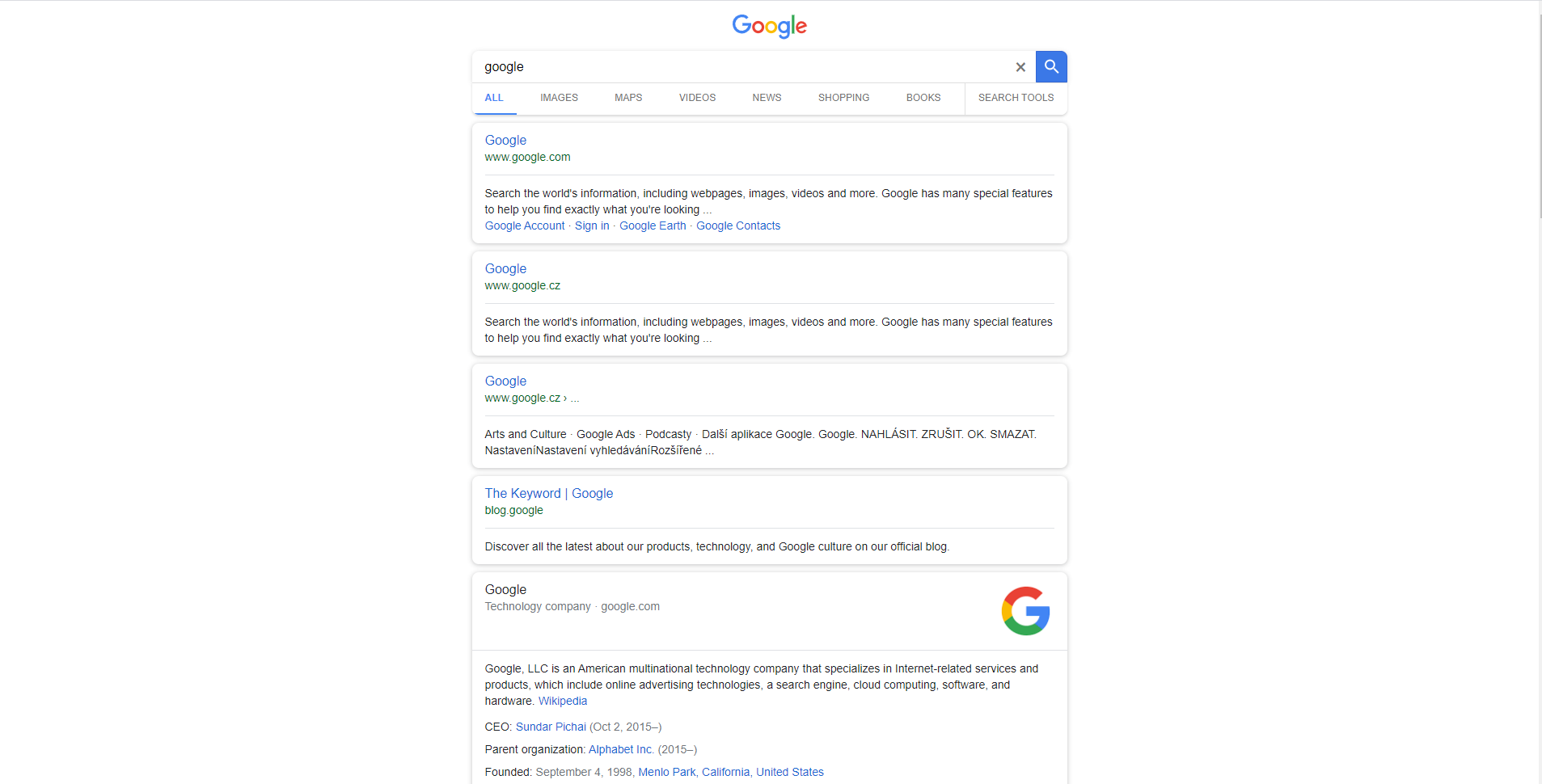Visit the Google Contacts sitelink

[738, 226]
